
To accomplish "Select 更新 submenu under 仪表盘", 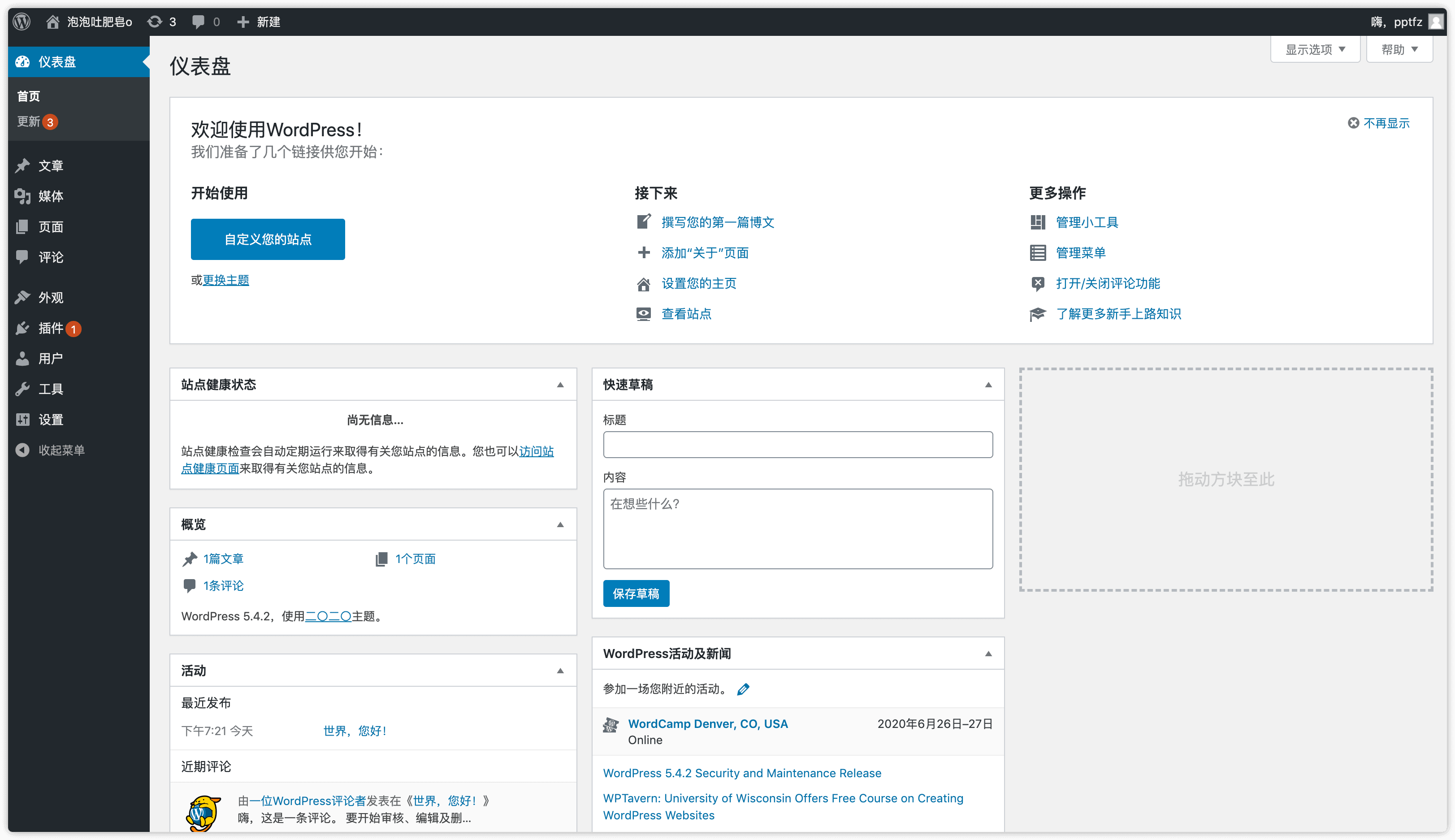I will pyautogui.click(x=29, y=122).
